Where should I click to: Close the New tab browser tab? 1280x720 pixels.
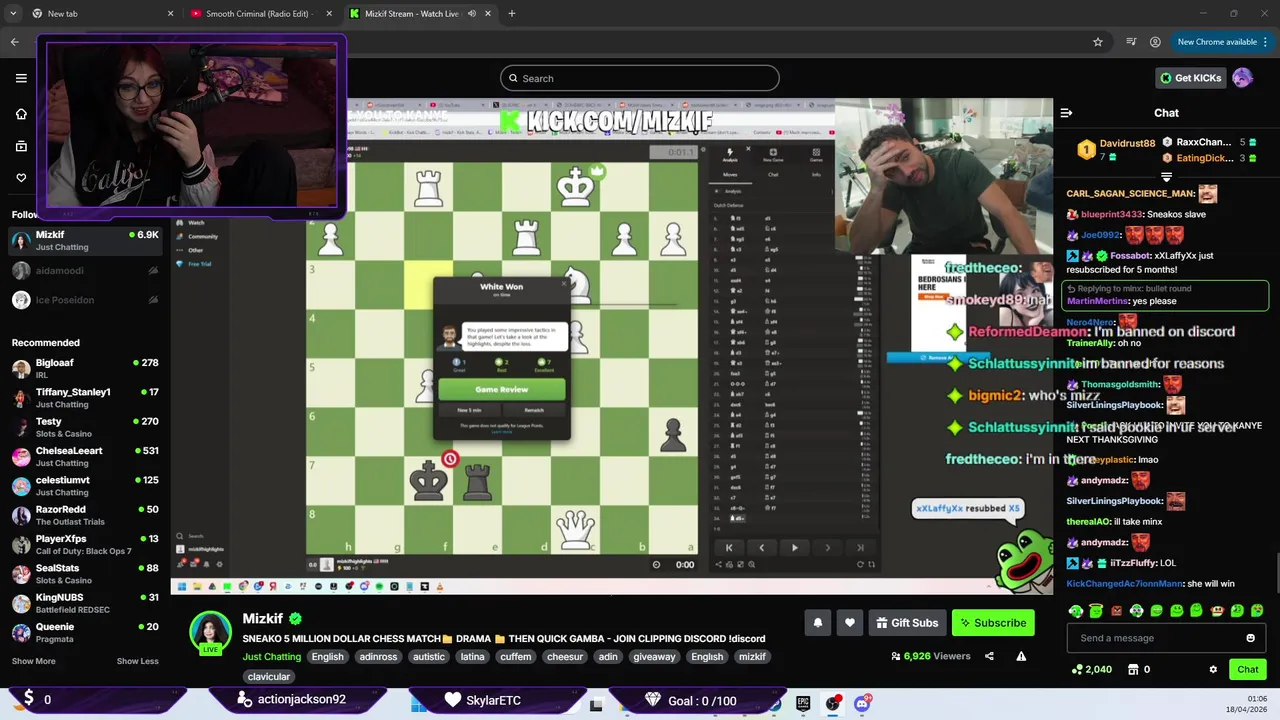coord(170,13)
